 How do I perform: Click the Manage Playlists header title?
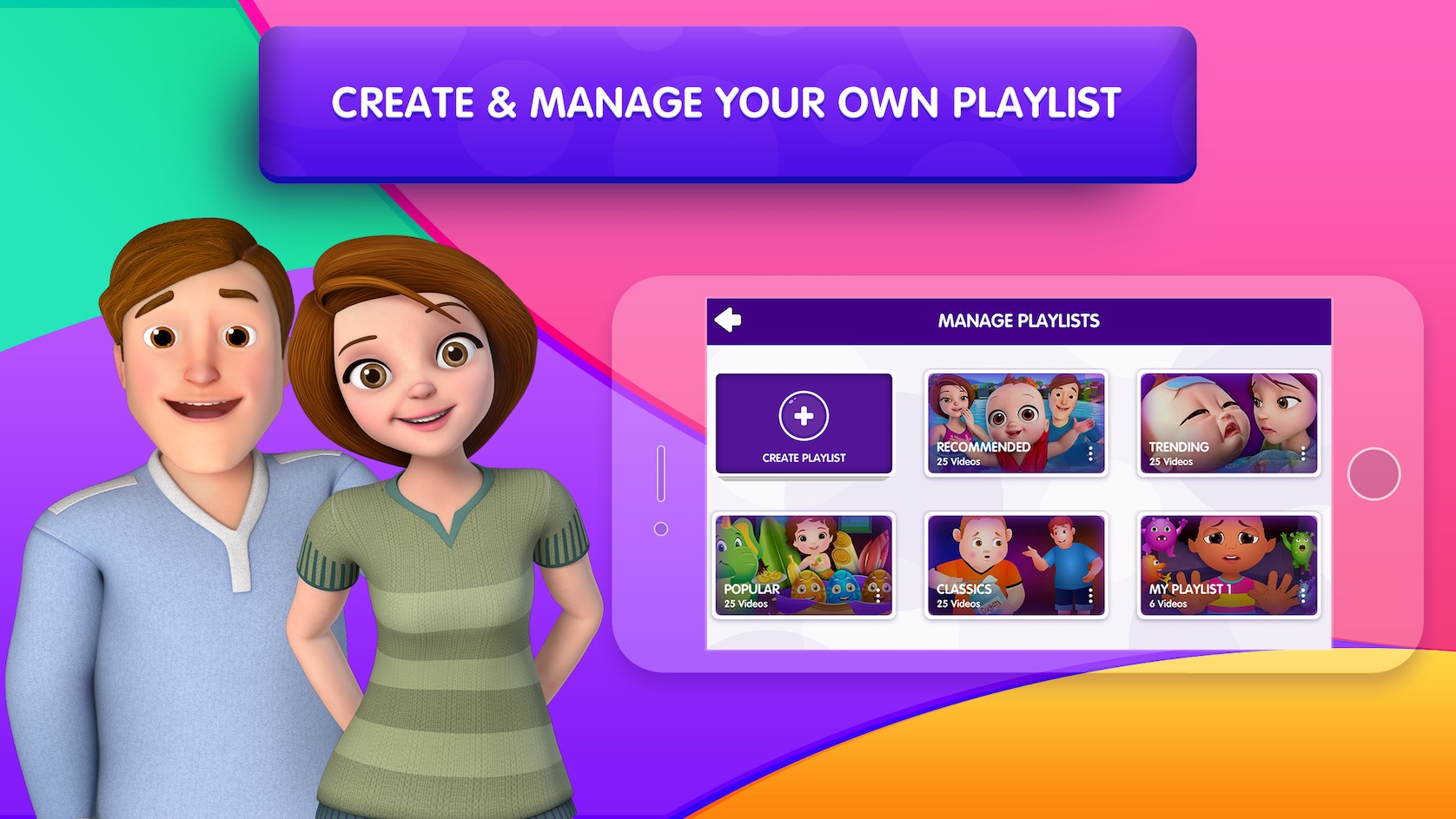(1018, 320)
